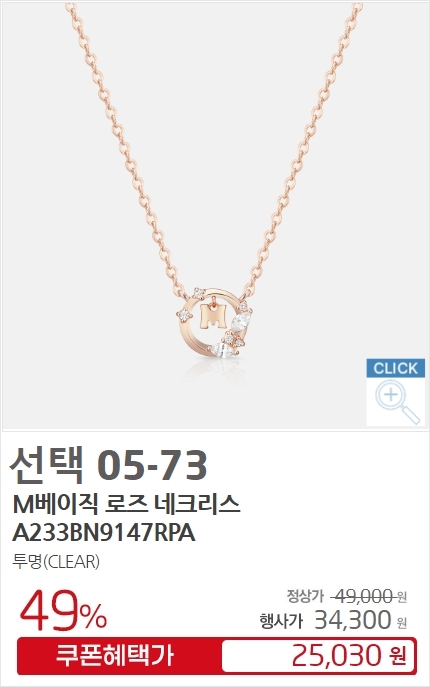430x687 pixels.
Task: Open the rose gold necklace product image
Action: [215, 216]
